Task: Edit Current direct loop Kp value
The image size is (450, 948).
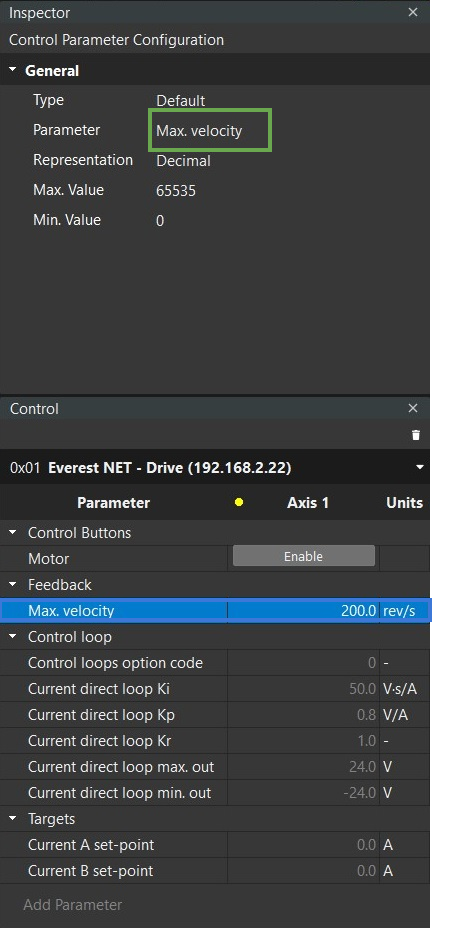Action: (304, 715)
